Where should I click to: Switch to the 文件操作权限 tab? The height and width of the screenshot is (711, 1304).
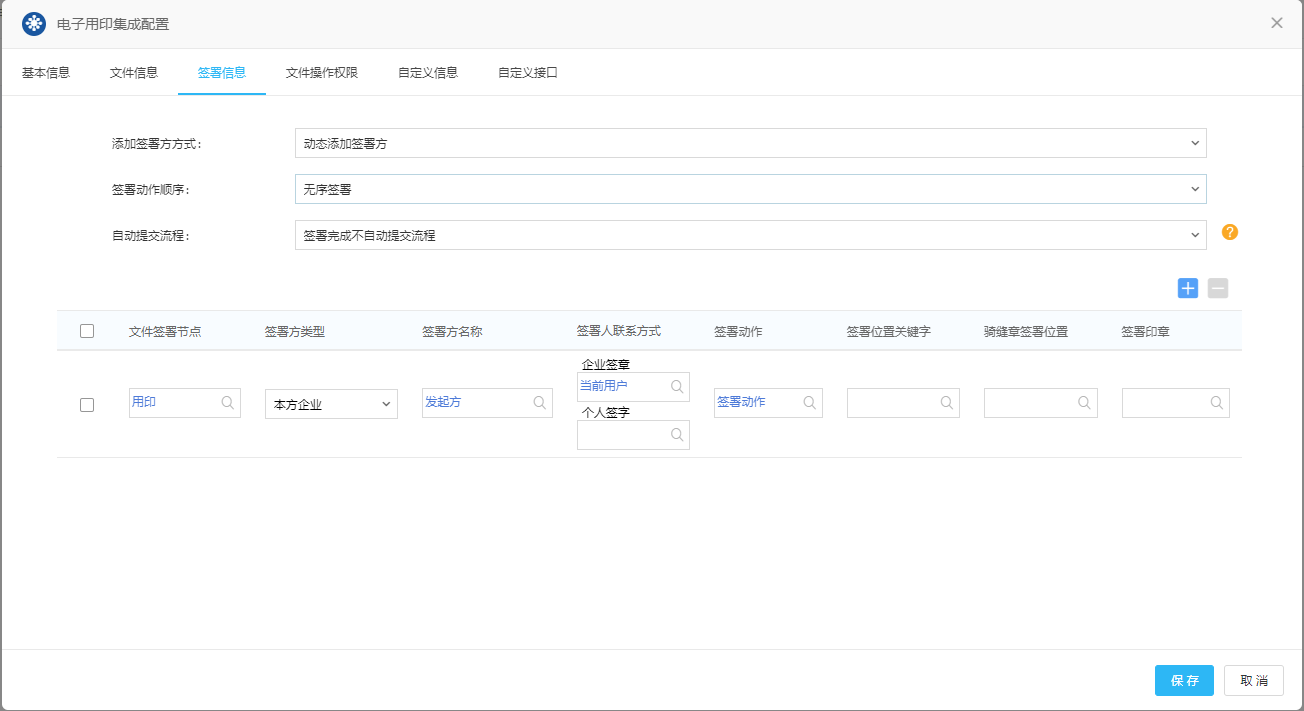point(322,73)
